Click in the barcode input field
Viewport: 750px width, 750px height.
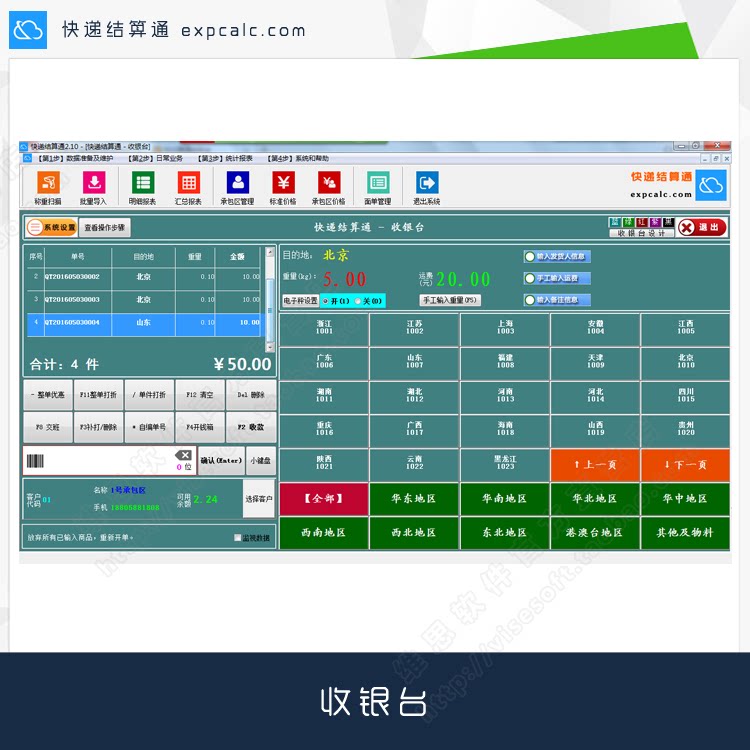109,461
